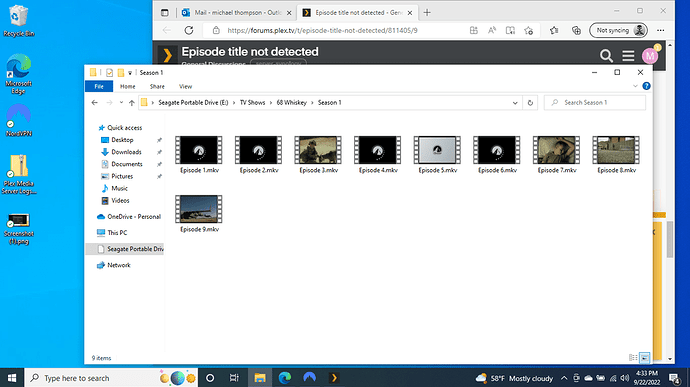
Task: Refresh the Season 1 folder
Action: click(x=530, y=103)
